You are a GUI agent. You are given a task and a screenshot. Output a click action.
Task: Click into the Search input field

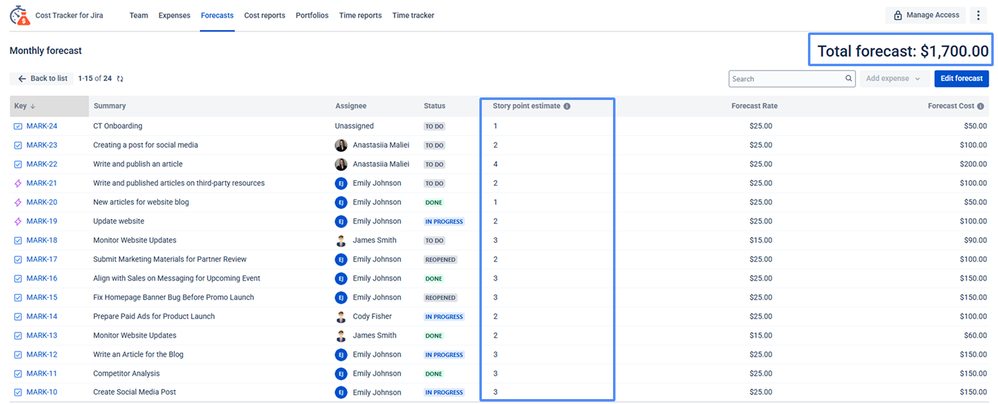786,78
